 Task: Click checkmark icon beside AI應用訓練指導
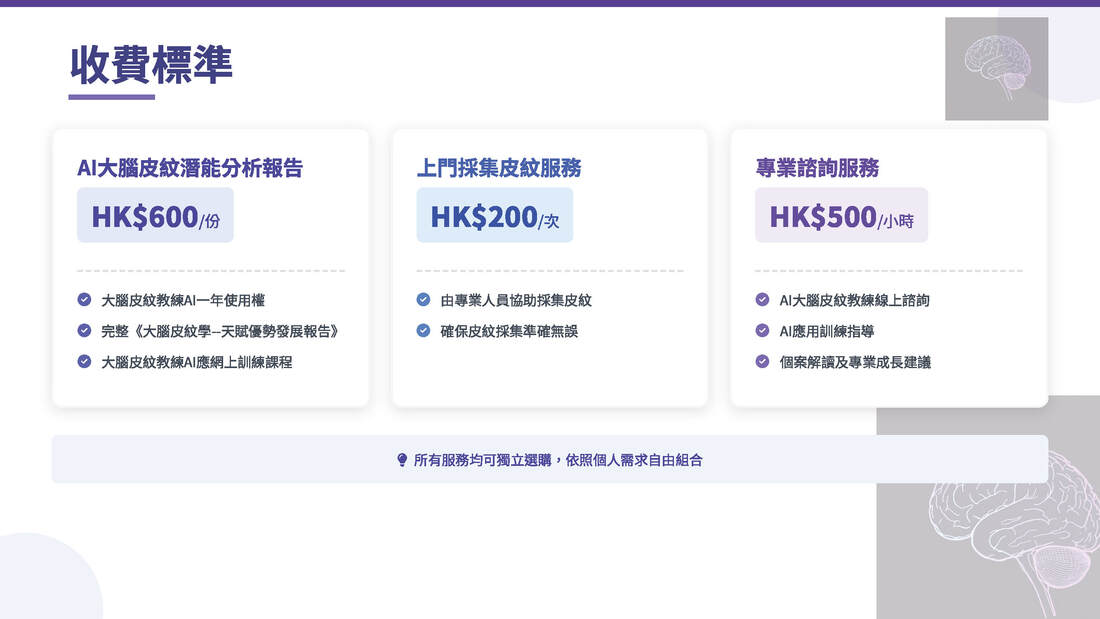(x=762, y=331)
